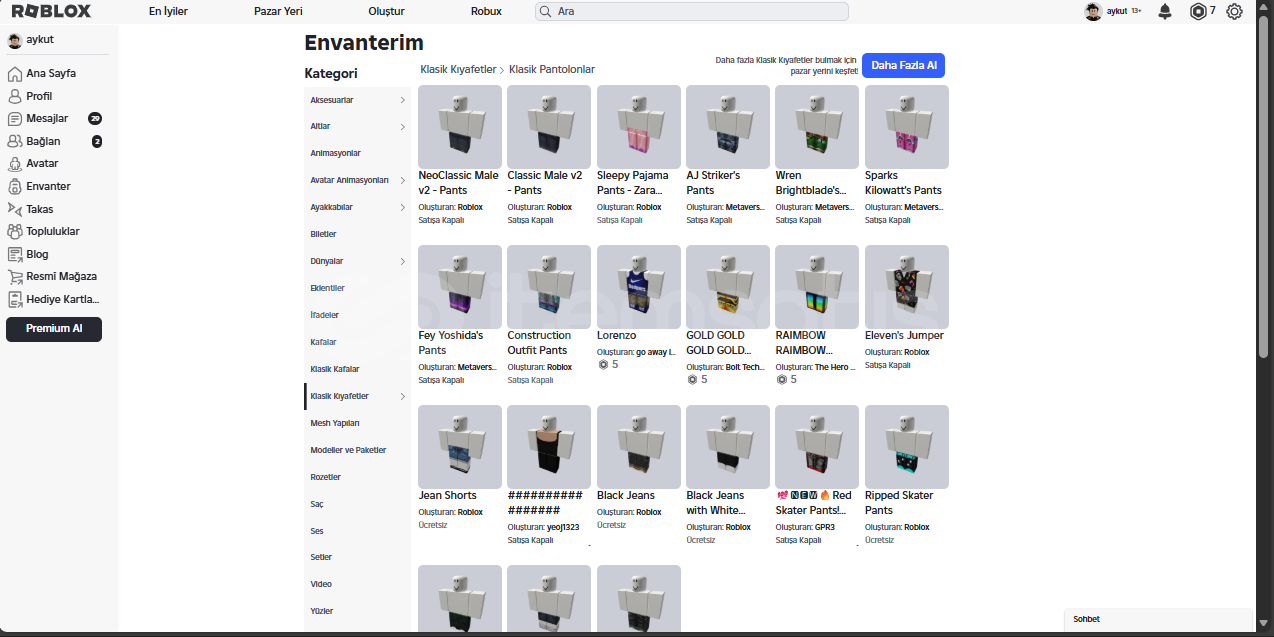Click the Premium Al button
Image resolution: width=1274 pixels, height=637 pixels.
(54, 329)
